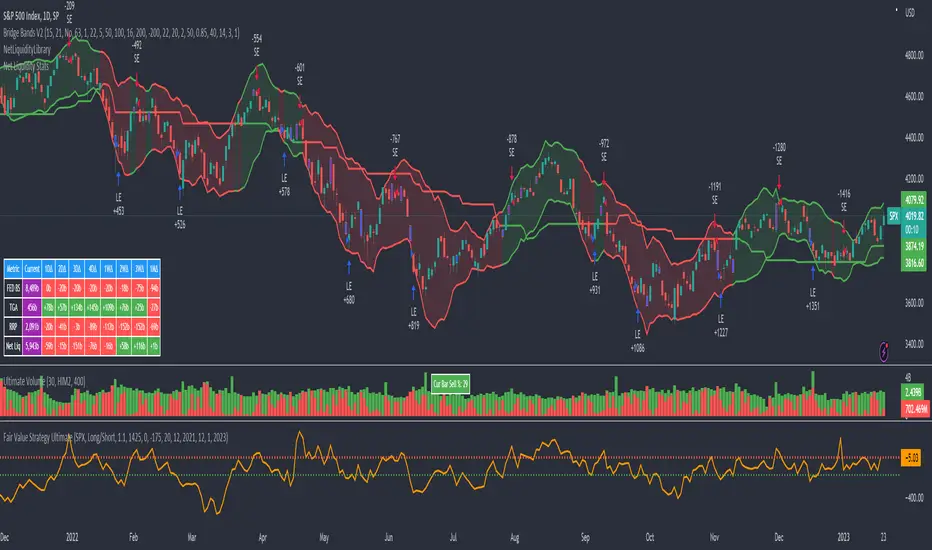Click the RRP current value cell

(32, 326)
